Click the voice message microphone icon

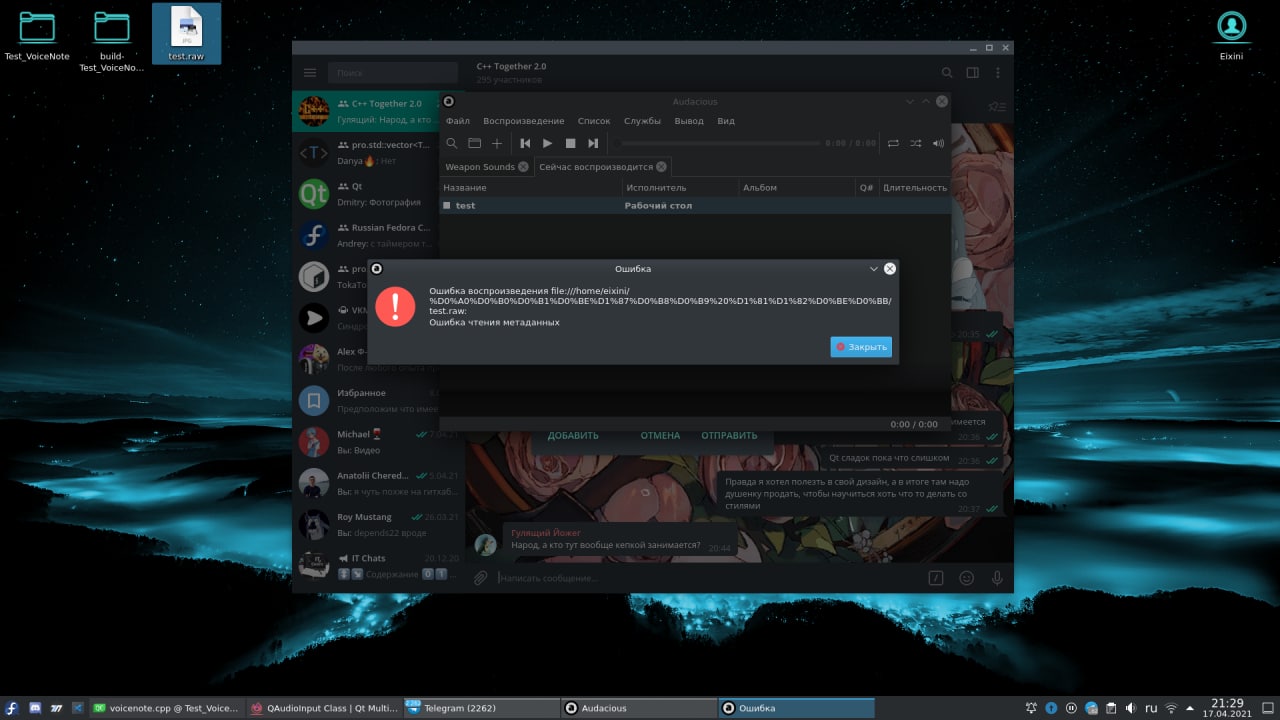tap(997, 577)
